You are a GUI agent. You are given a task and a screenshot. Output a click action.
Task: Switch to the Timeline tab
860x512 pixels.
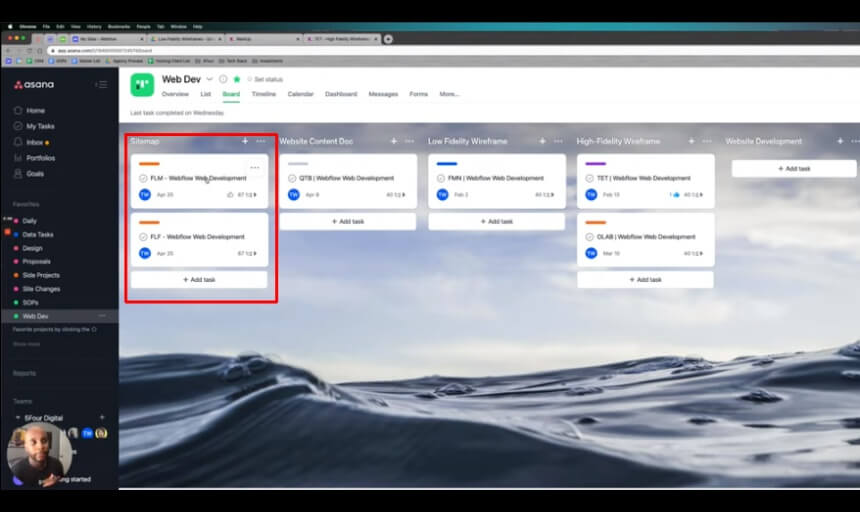(264, 94)
